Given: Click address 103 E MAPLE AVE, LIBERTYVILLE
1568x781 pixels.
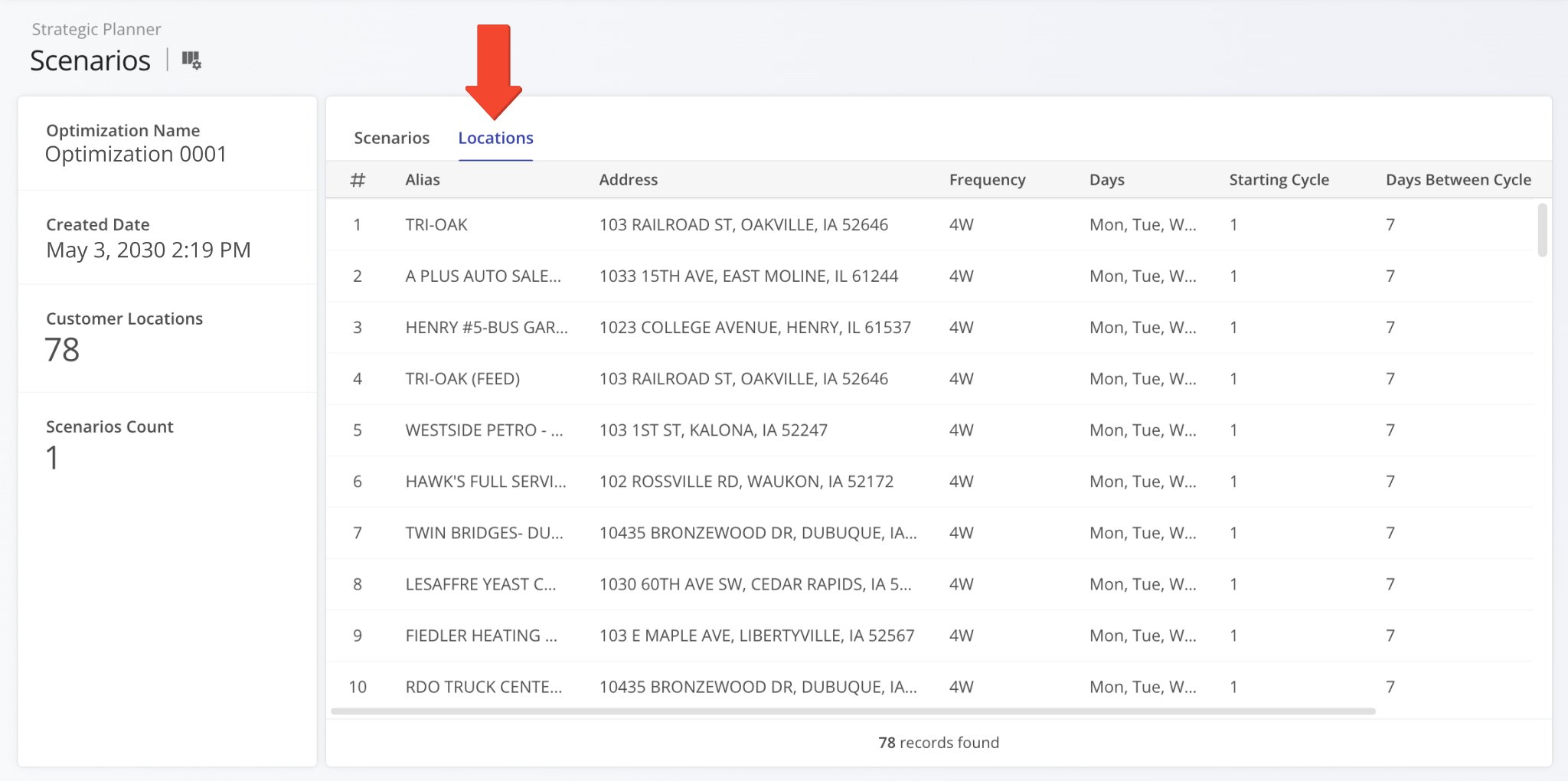Looking at the screenshot, I should (x=756, y=635).
